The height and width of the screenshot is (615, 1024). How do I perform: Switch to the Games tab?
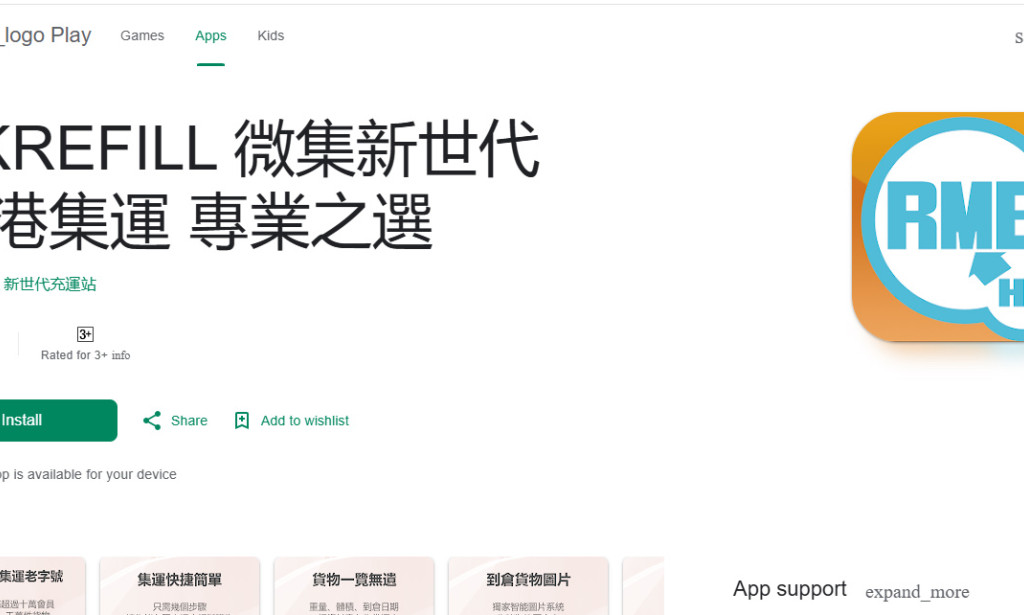(141, 35)
